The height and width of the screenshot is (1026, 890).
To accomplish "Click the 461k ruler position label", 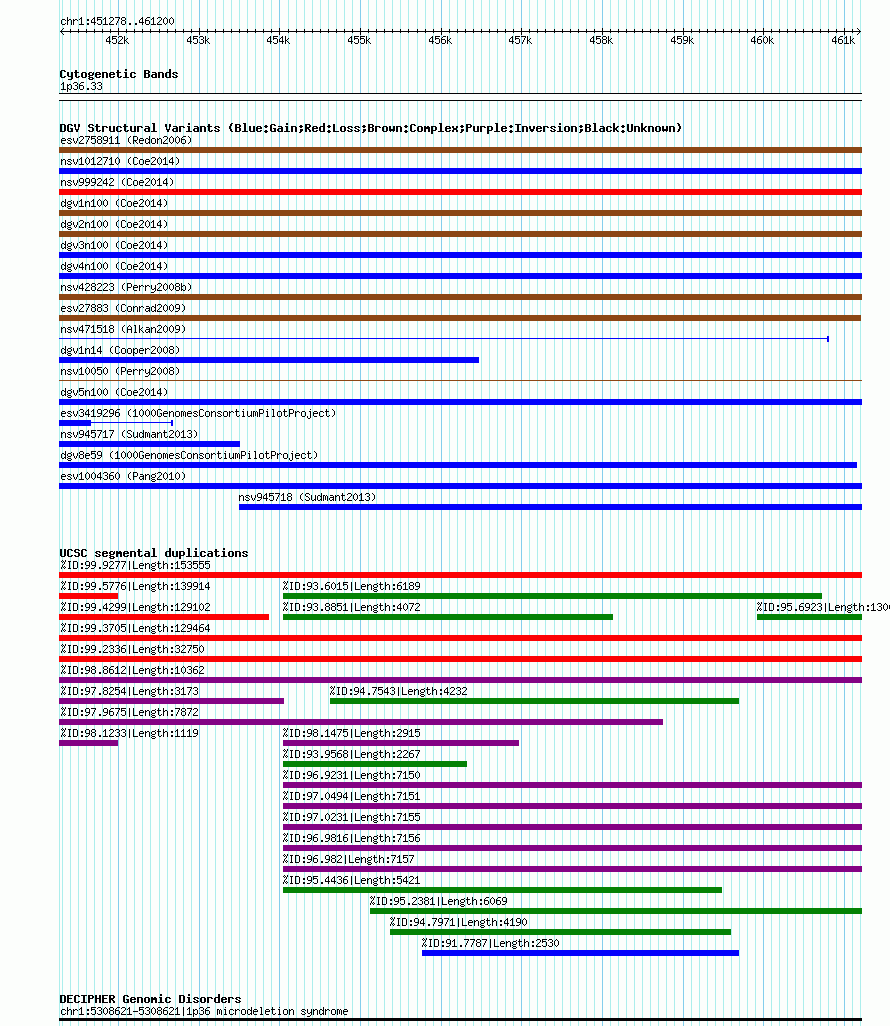I will [x=843, y=41].
